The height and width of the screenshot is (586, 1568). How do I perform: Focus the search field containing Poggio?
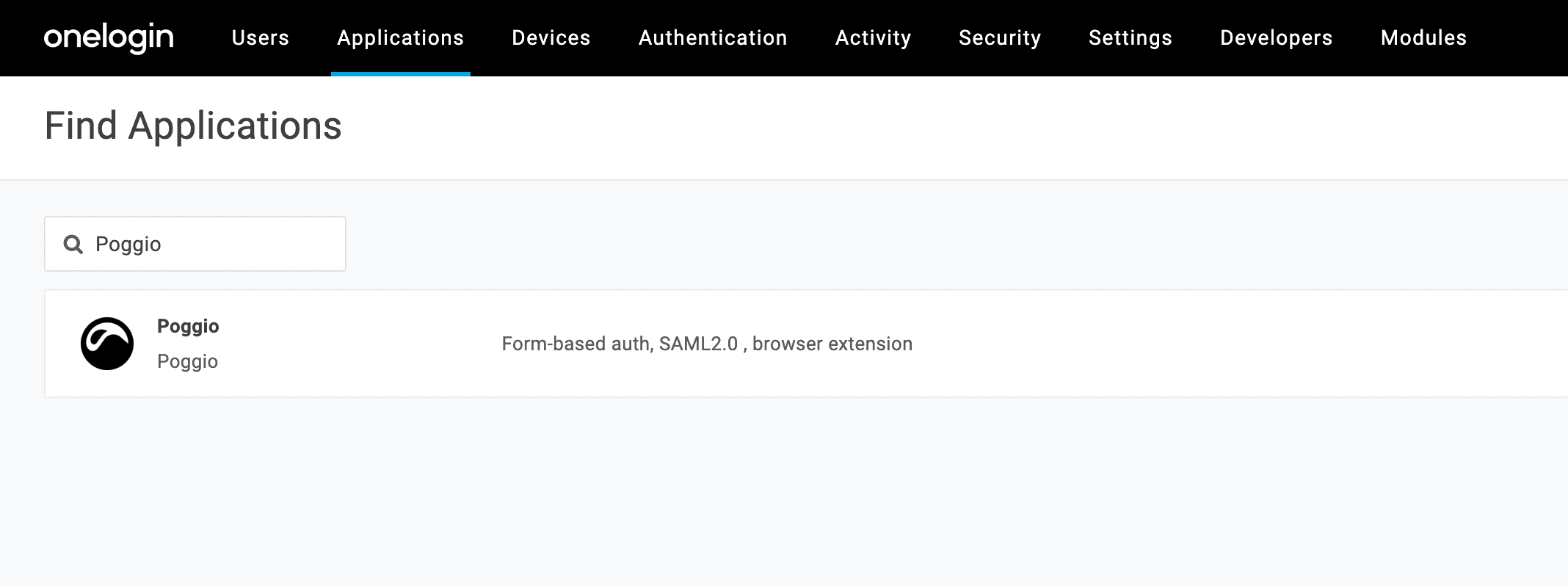point(213,244)
